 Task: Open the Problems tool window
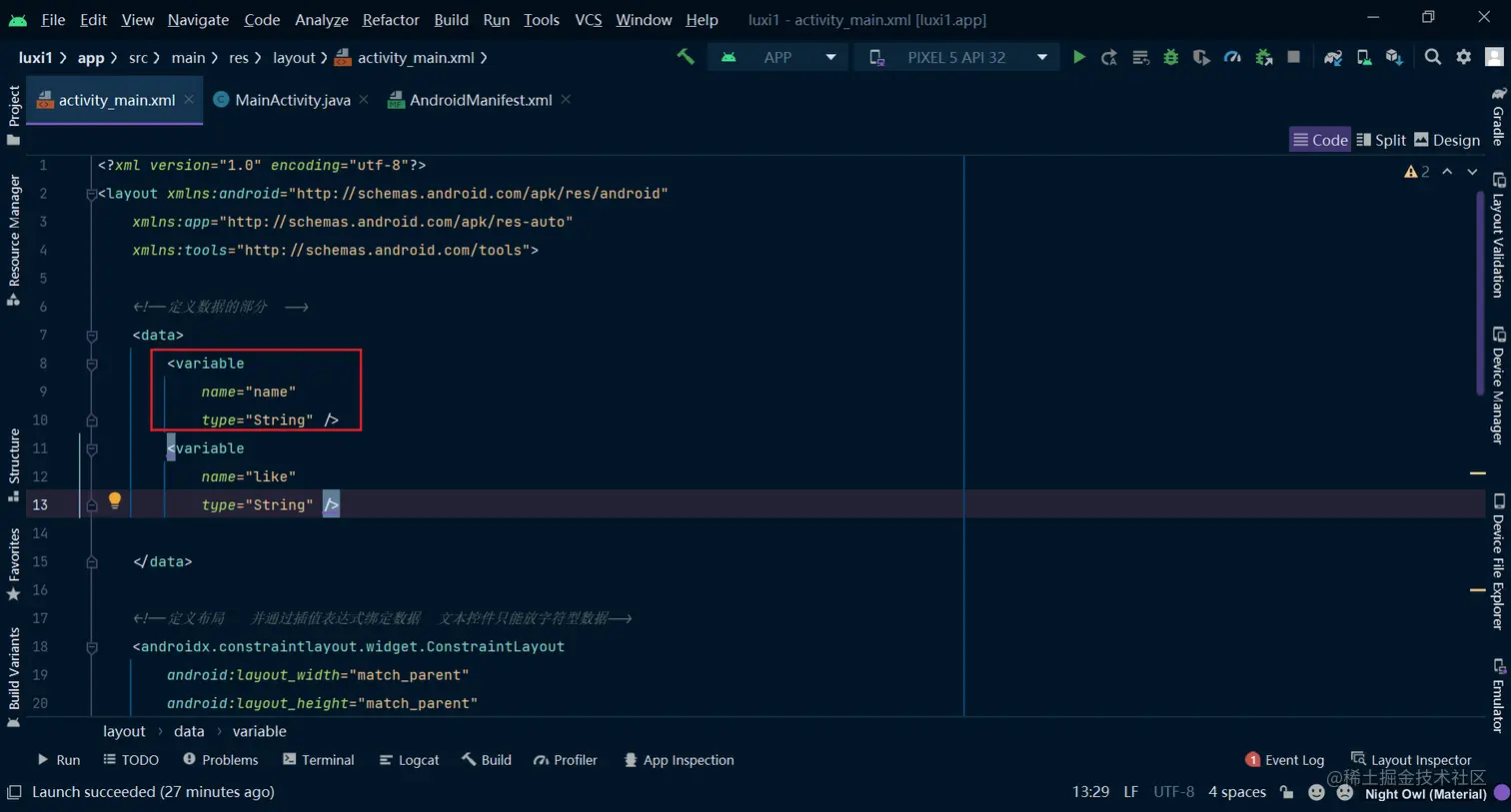point(221,760)
